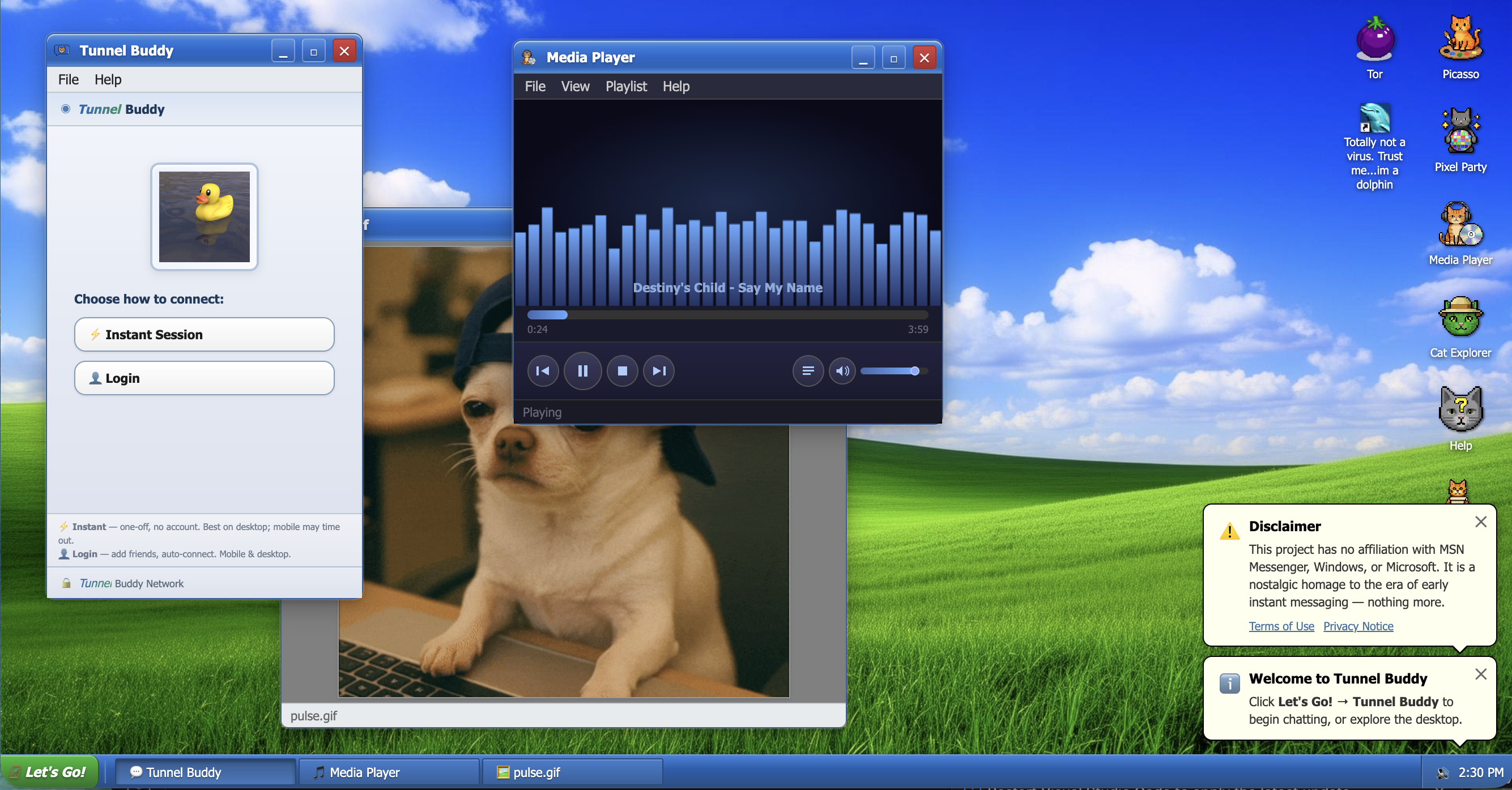The width and height of the screenshot is (1512, 790).
Task: Stop playback in Media Player
Action: pos(622,371)
